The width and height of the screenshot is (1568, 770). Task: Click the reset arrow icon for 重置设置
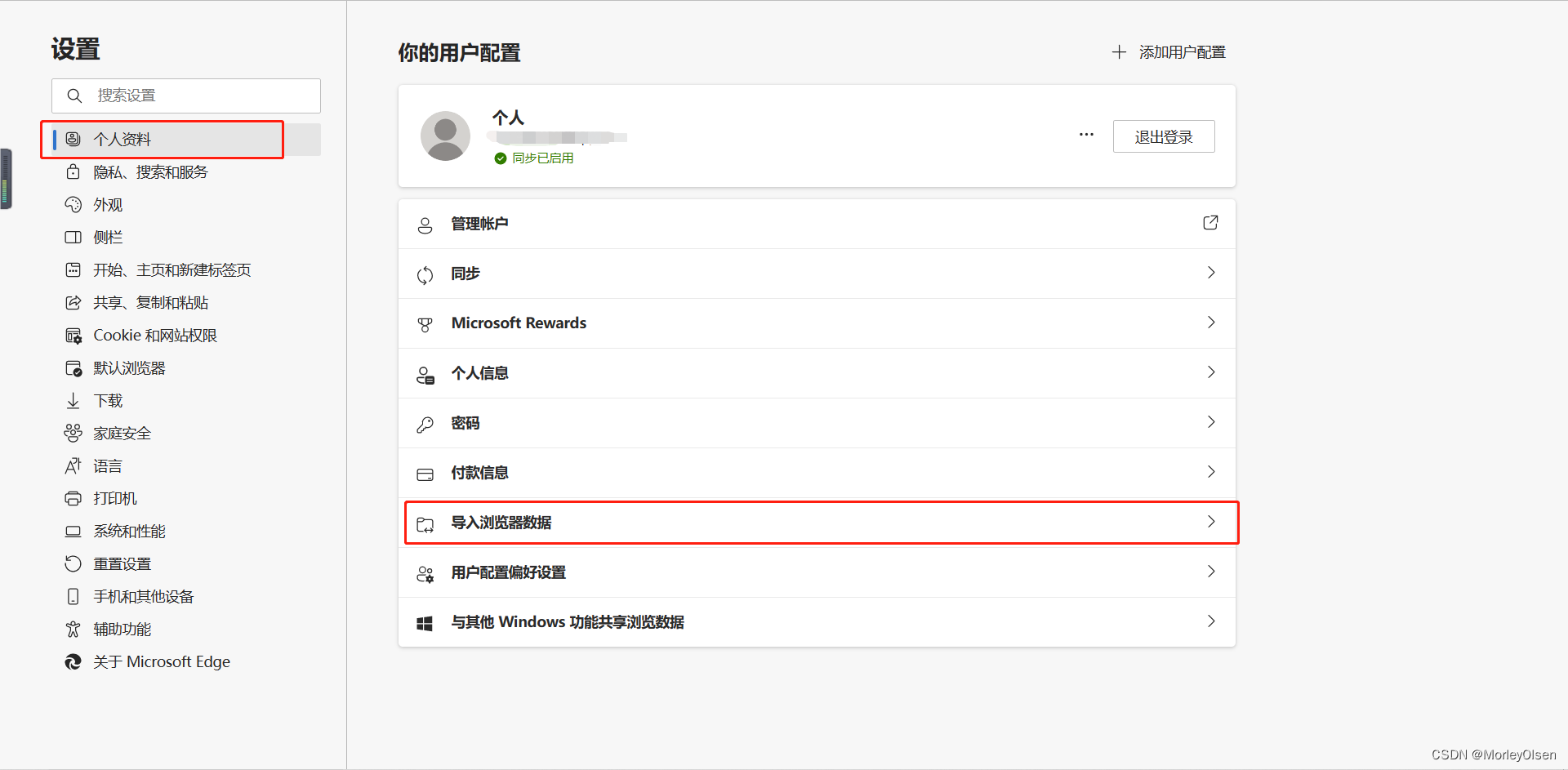(73, 563)
